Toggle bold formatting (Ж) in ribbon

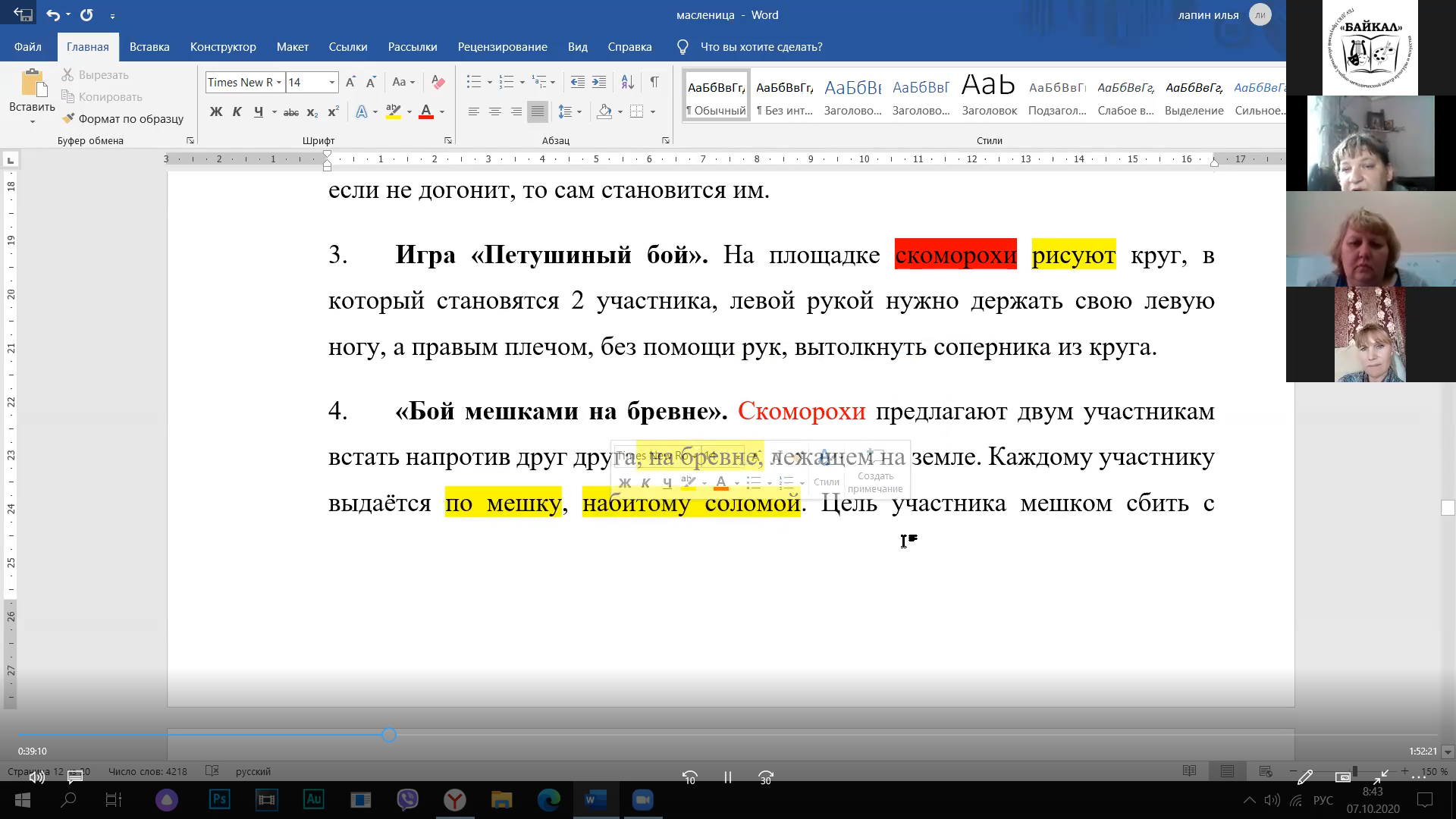coord(216,111)
